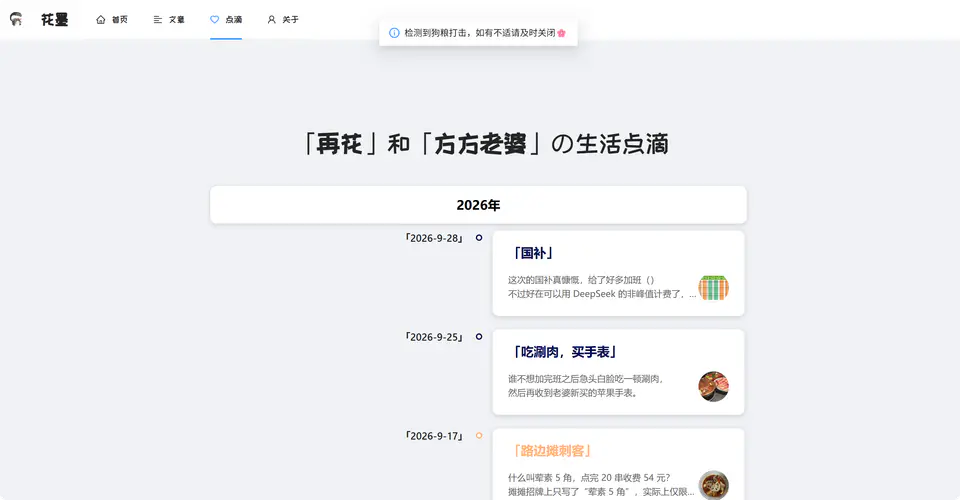Click the home icon beside 首页
960x500 pixels.
click(100, 20)
